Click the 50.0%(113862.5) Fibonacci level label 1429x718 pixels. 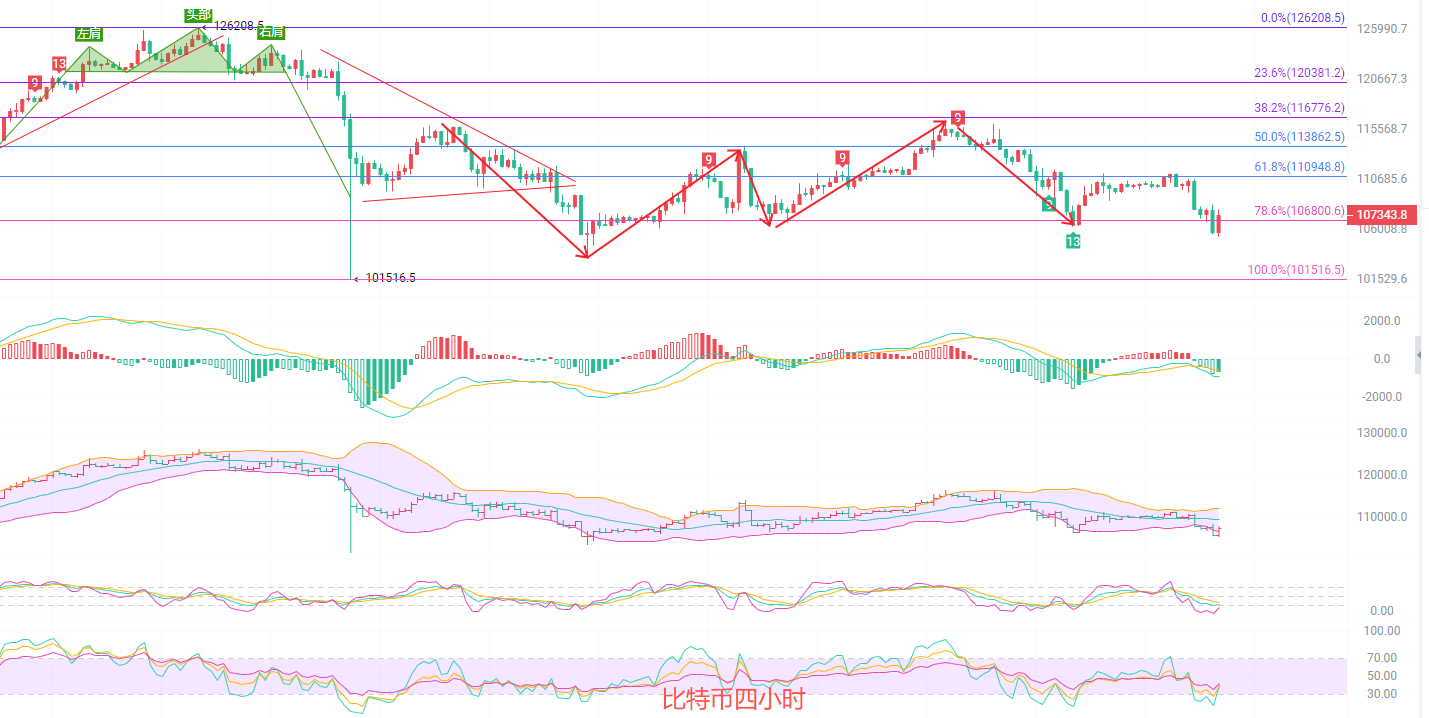click(1299, 137)
